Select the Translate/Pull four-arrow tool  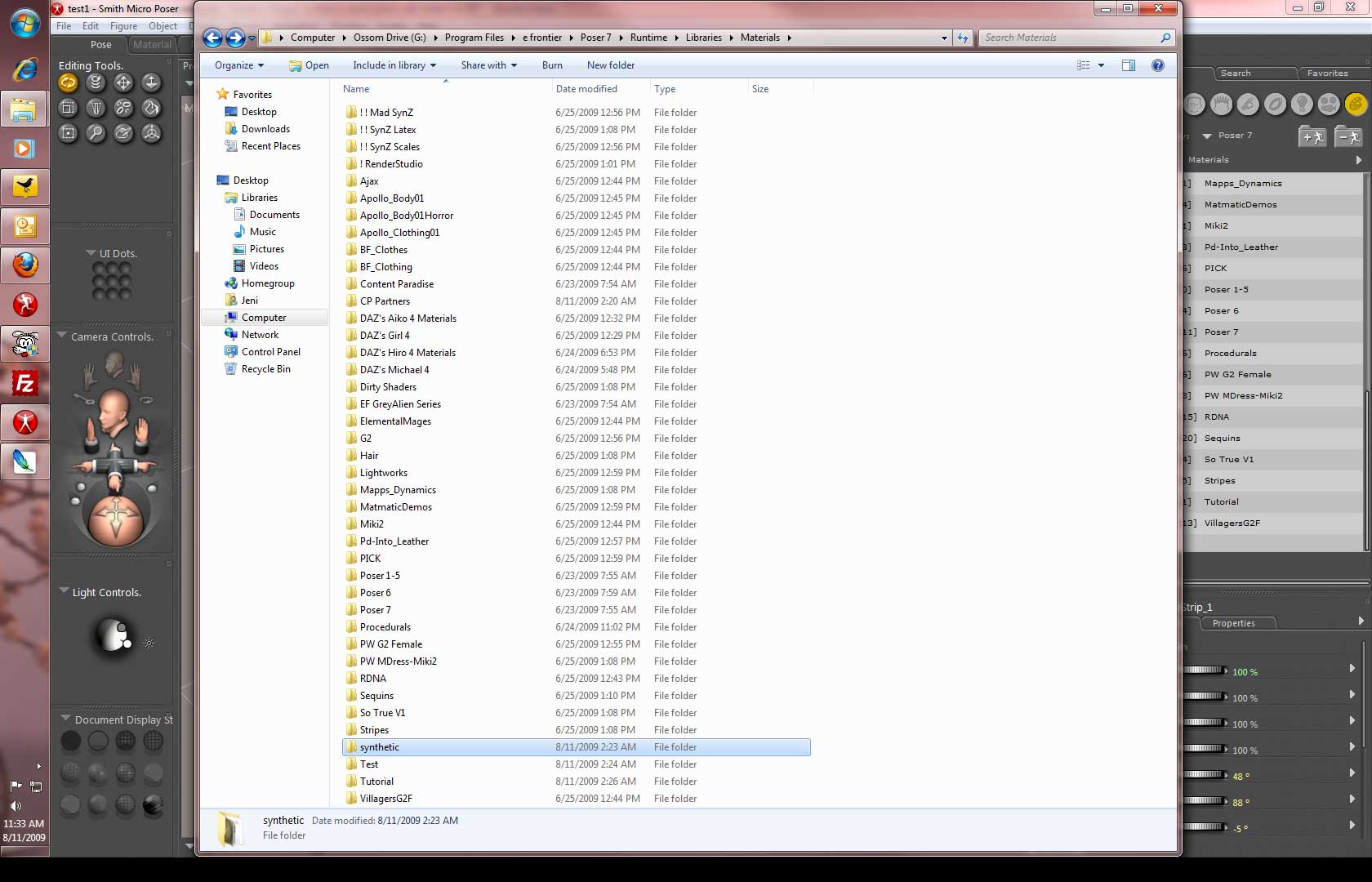pos(123,82)
